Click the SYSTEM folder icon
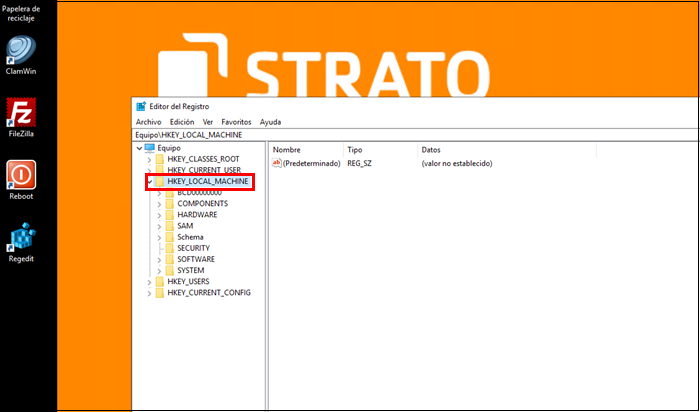The image size is (700, 412). (x=170, y=271)
